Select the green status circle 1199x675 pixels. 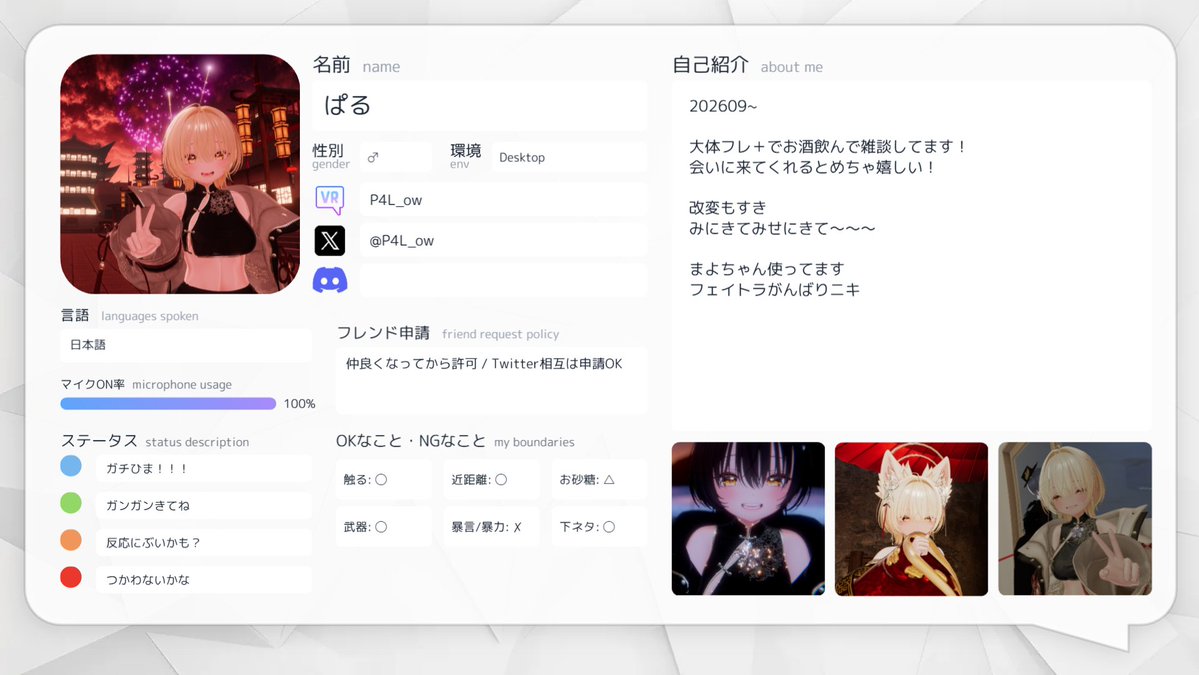(71, 503)
